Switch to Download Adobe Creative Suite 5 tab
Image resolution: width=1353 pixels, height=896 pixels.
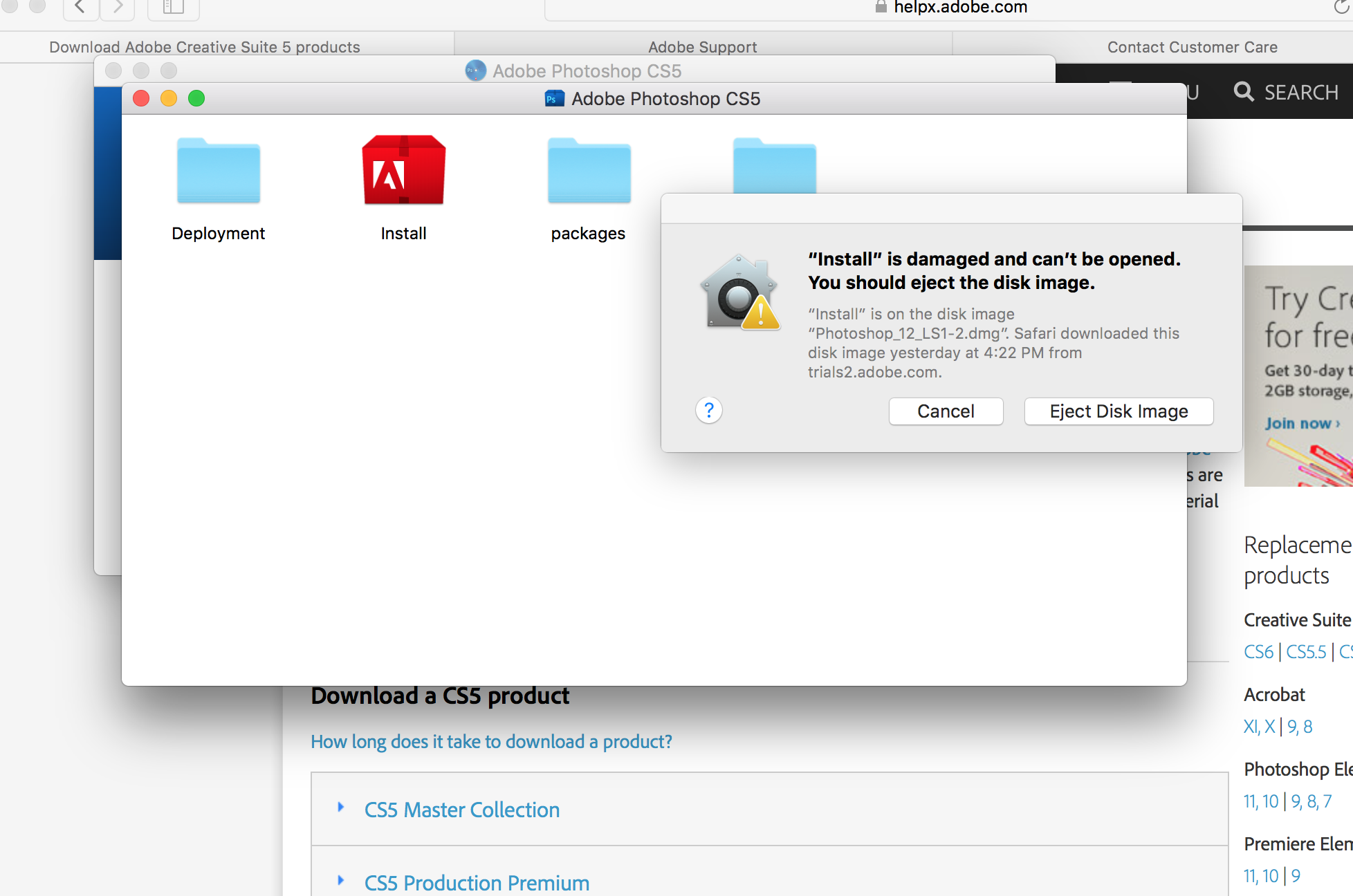(x=205, y=47)
